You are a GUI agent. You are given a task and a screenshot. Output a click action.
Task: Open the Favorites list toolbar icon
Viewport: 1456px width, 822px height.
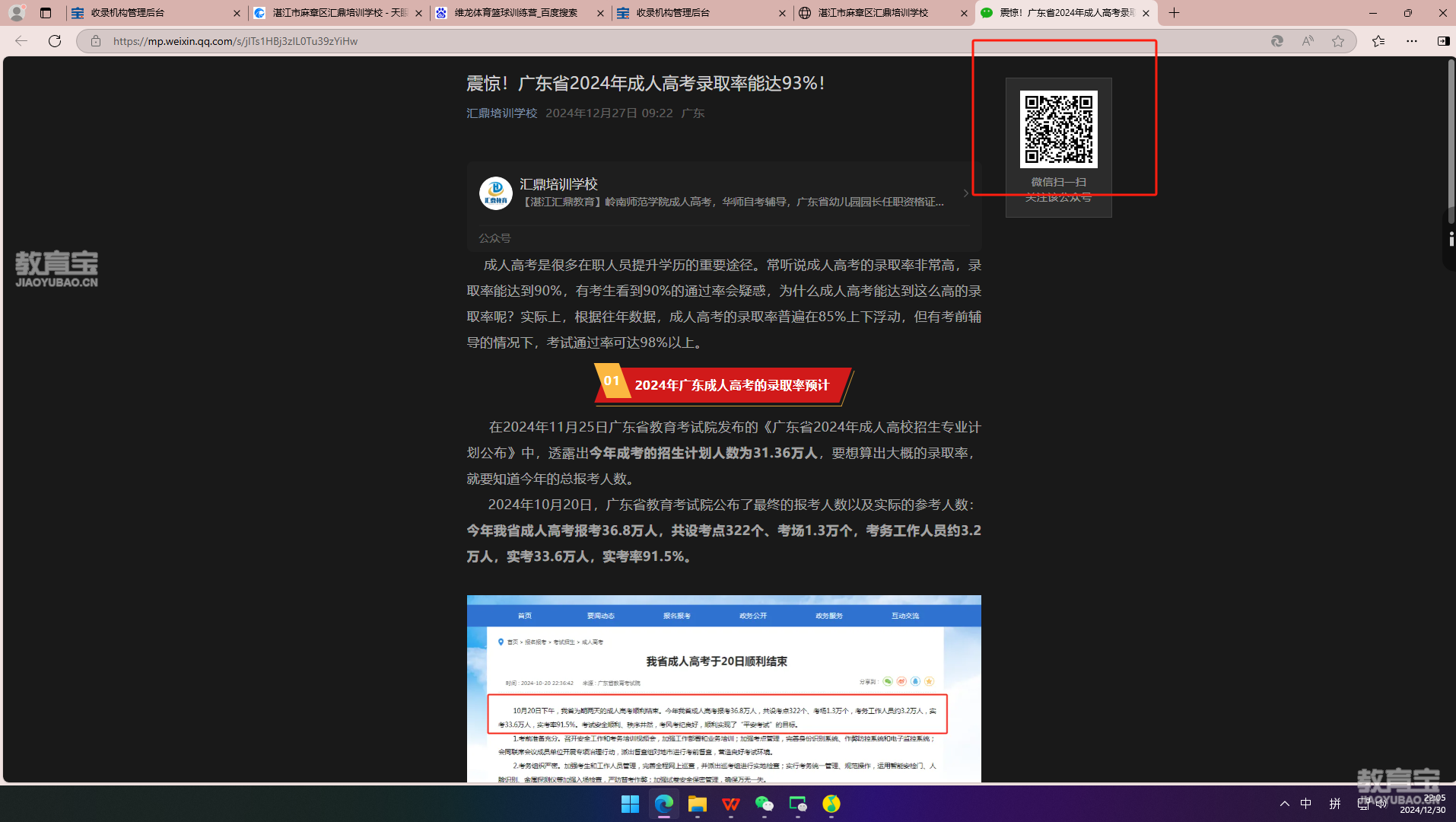pyautogui.click(x=1378, y=41)
